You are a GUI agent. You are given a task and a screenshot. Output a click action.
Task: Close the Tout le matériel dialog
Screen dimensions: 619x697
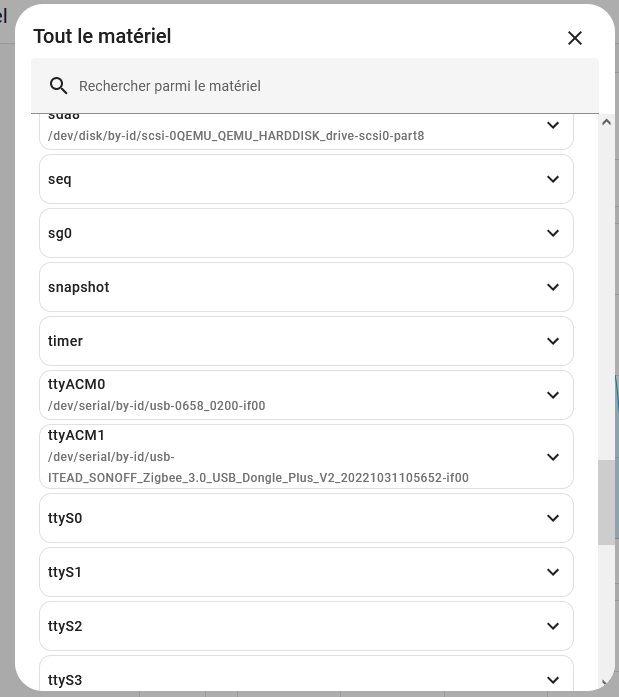575,38
